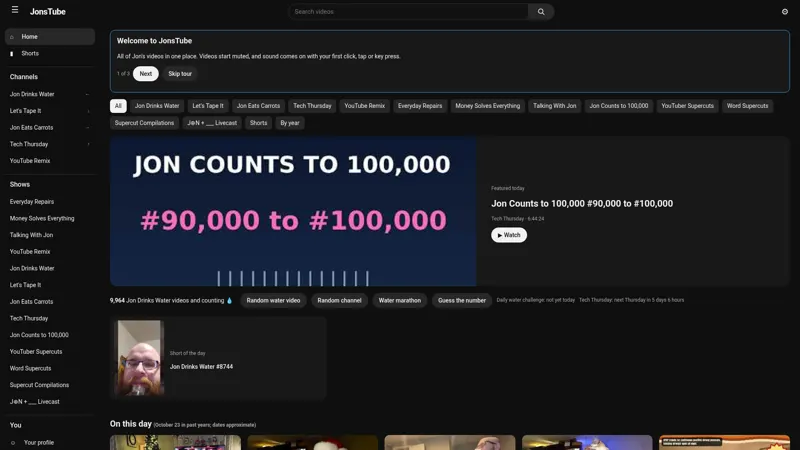
Task: Select the Jon Counts to 100,000 filter chip
Action: click(618, 106)
